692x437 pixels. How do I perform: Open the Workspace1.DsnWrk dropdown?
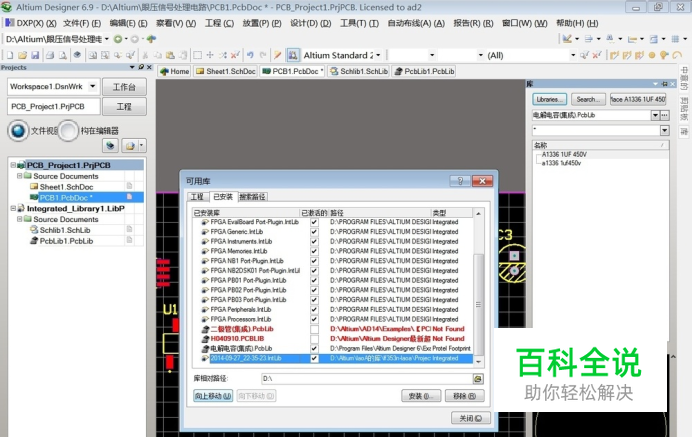92,86
